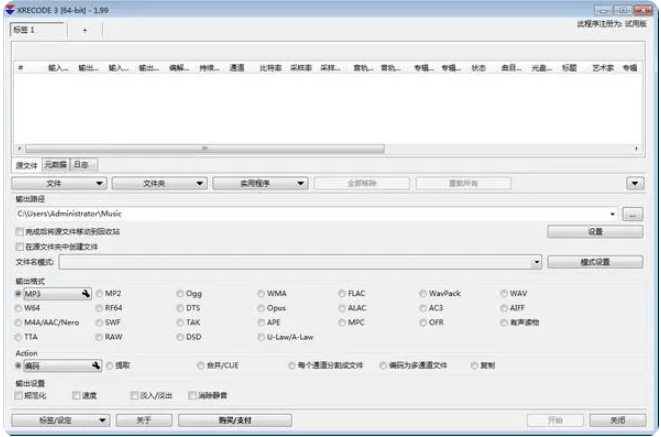Select MPC output format

[x=342, y=323]
